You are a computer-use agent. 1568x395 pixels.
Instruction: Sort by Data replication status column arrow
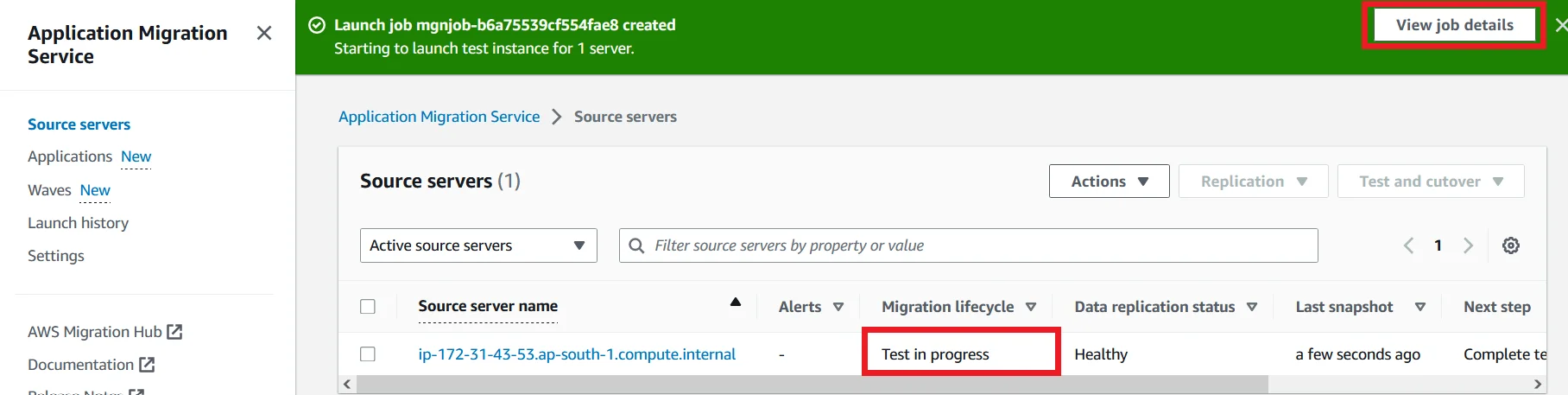(1252, 307)
